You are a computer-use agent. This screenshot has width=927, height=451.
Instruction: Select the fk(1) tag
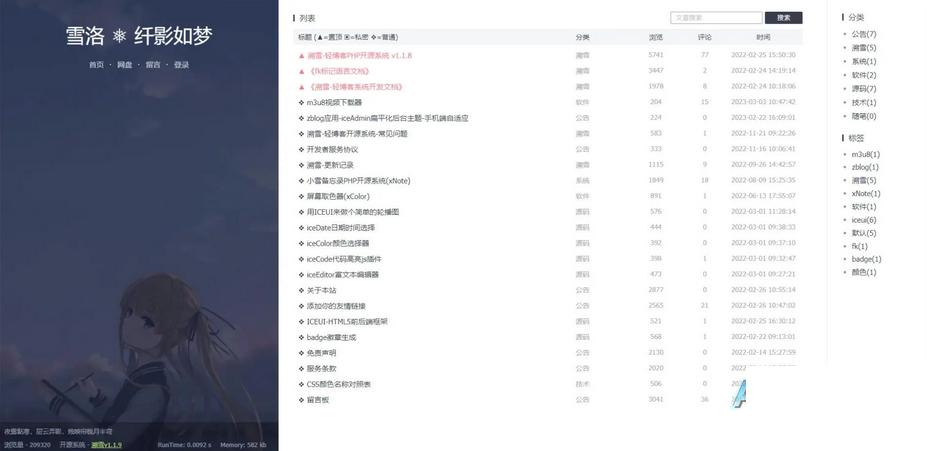point(860,246)
